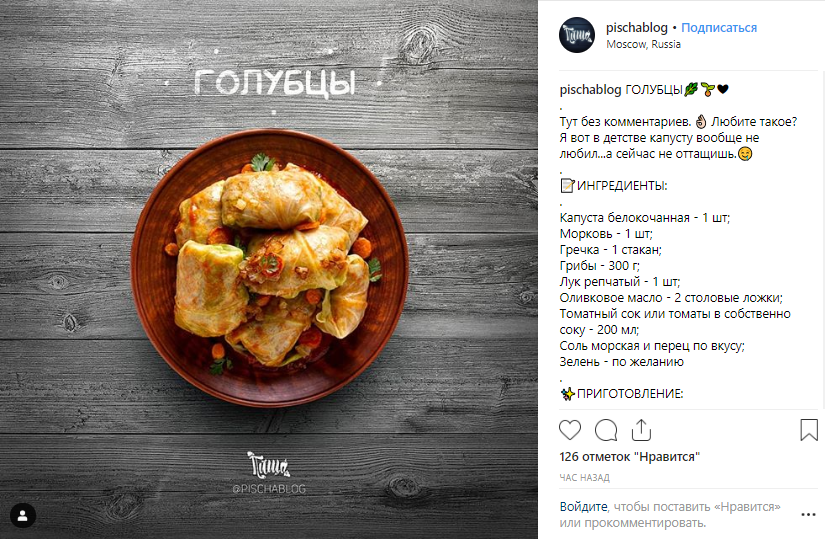Image resolution: width=825 pixels, height=539 pixels.
Task: Open the three-dots more options menu
Action: 808,515
